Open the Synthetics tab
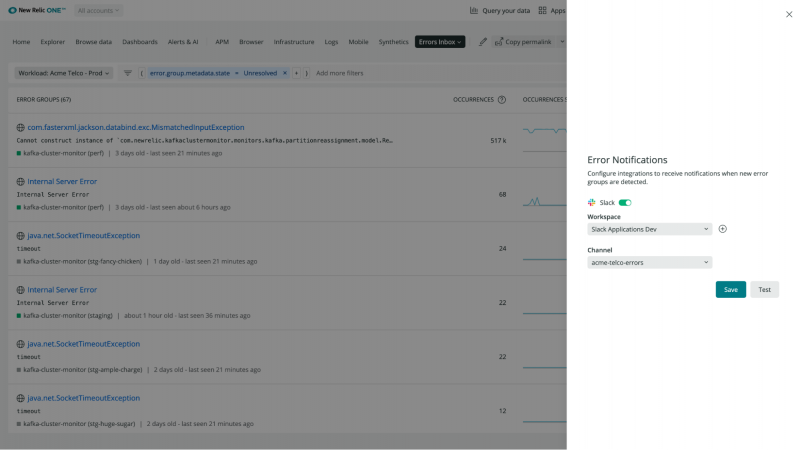The height and width of the screenshot is (450, 800). click(x=393, y=42)
